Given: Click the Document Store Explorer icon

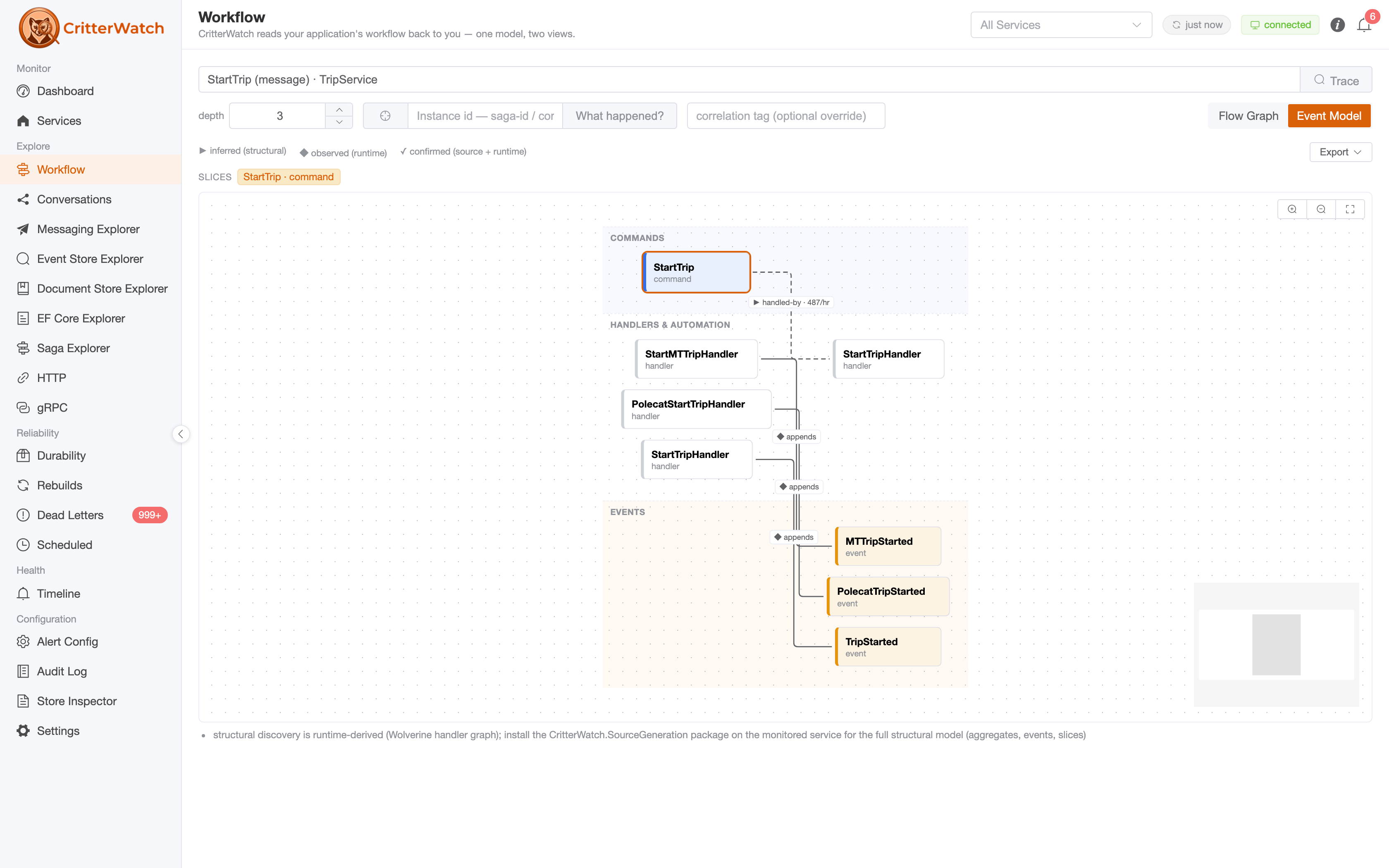Looking at the screenshot, I should (x=23, y=289).
